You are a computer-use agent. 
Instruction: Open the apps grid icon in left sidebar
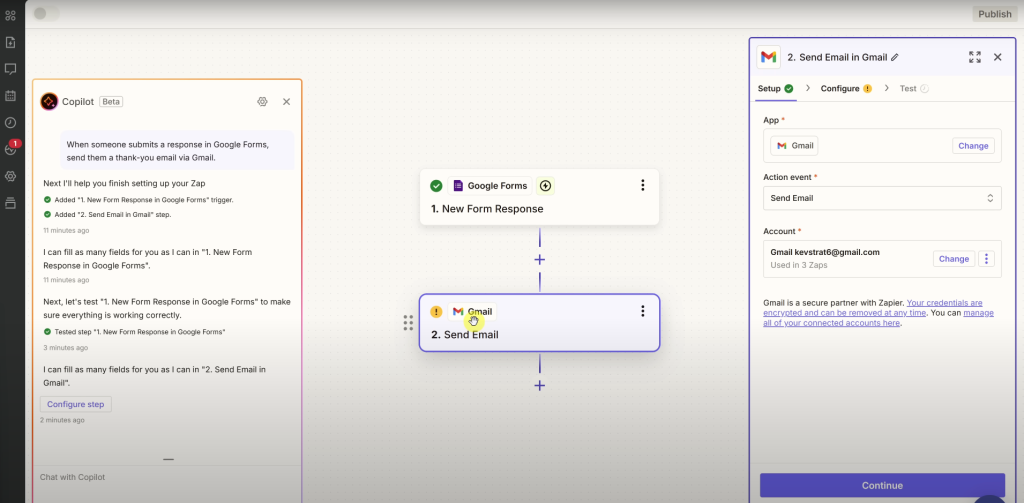pos(10,16)
